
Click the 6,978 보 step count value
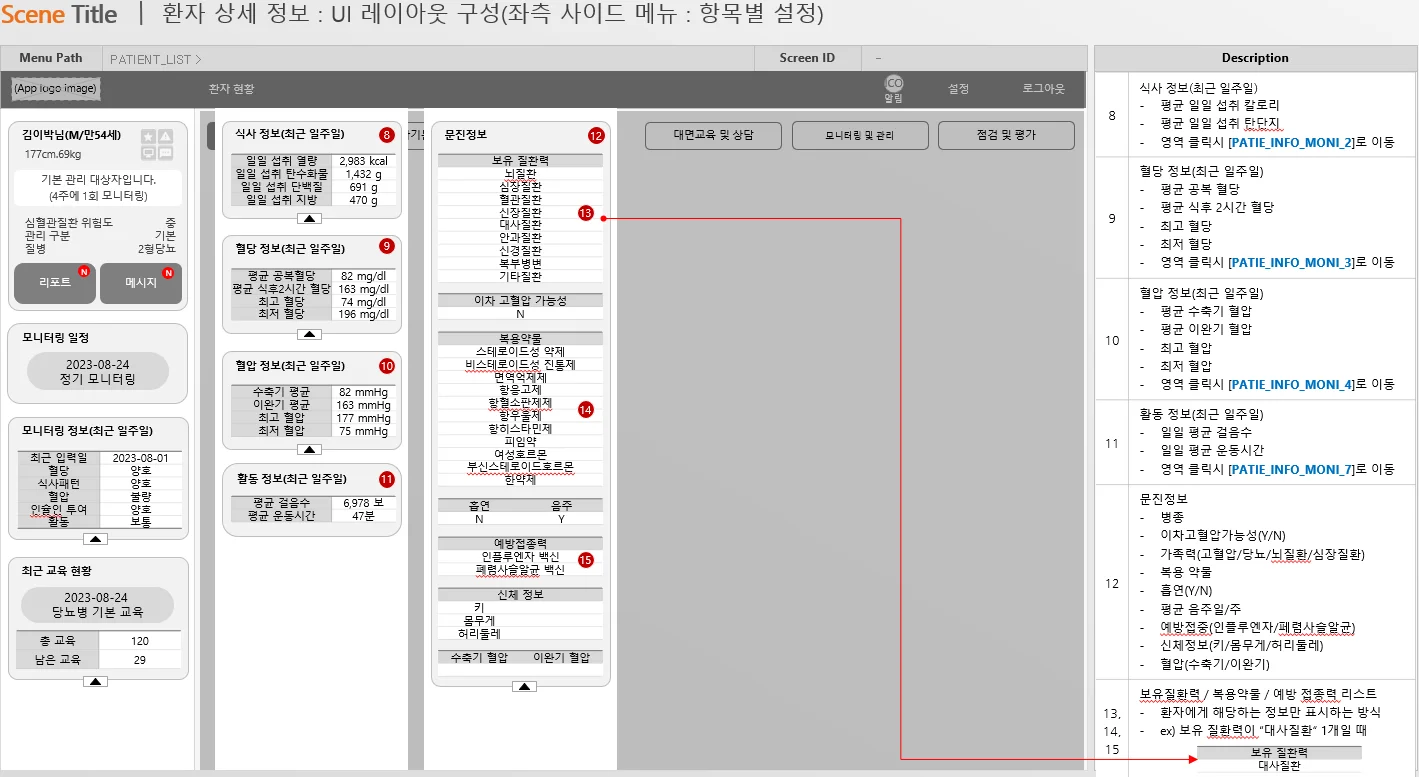pyautogui.click(x=365, y=503)
